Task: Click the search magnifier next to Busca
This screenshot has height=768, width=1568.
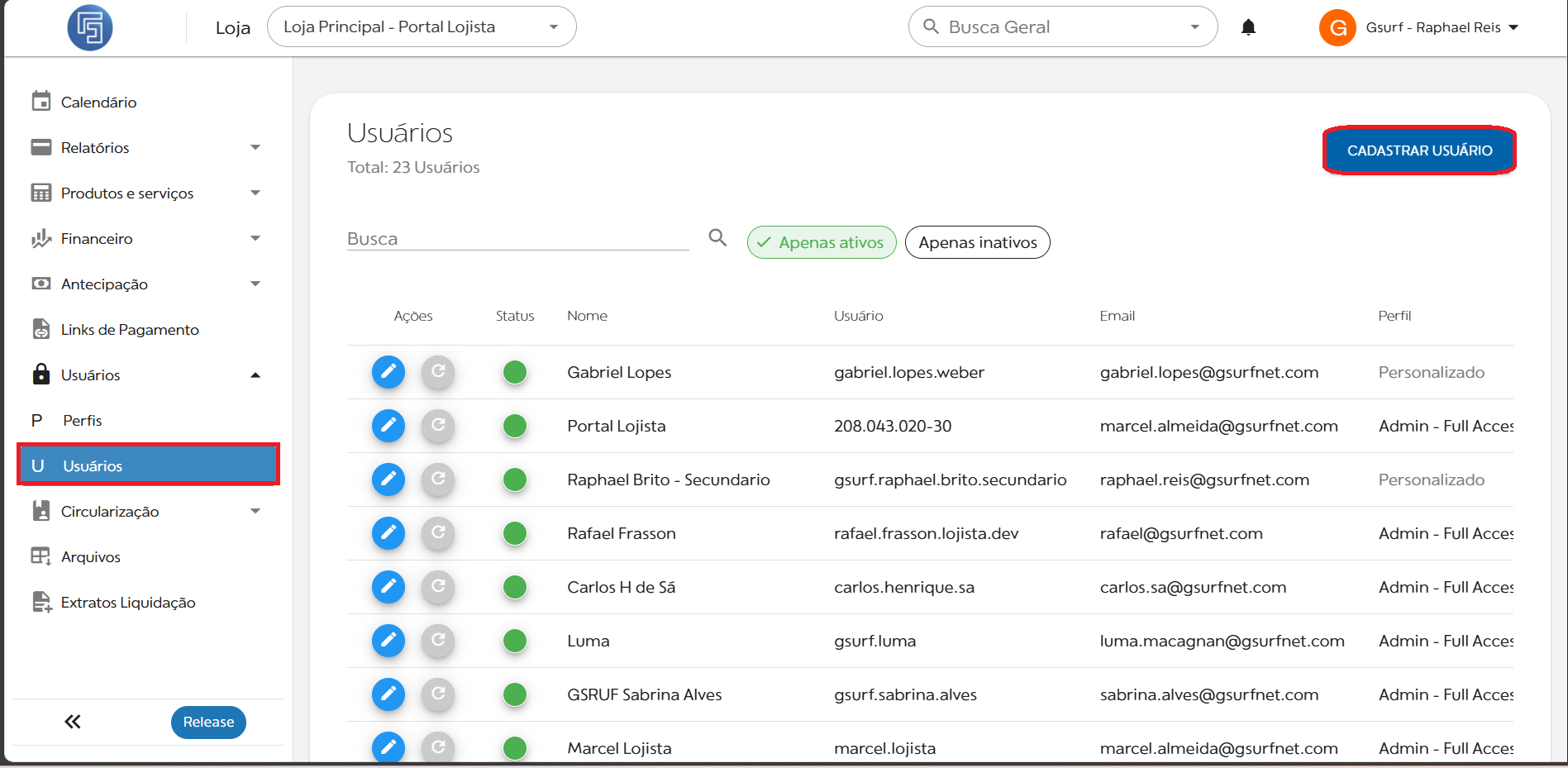Action: (717, 238)
